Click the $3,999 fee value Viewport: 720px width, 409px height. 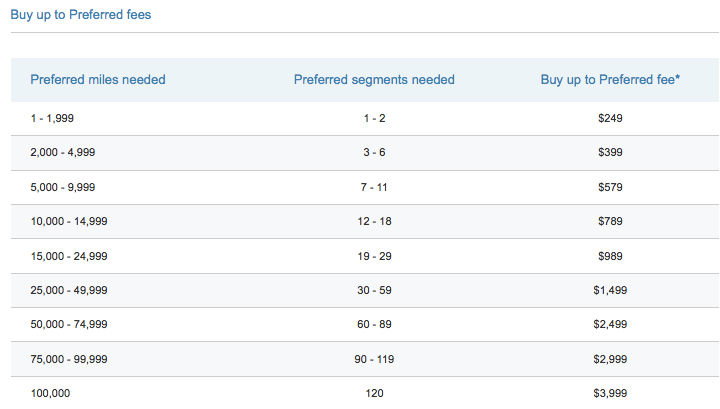[610, 393]
